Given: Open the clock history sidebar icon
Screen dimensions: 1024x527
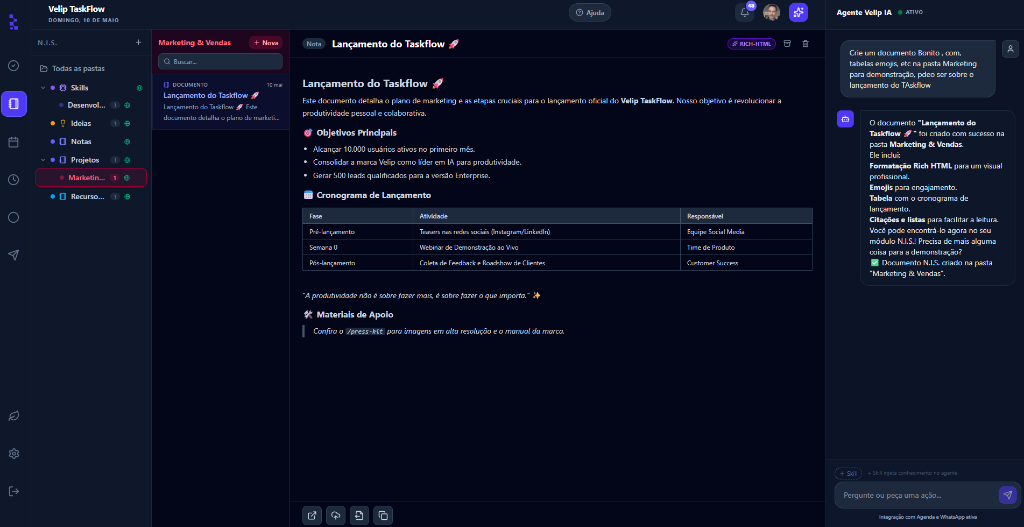Looking at the screenshot, I should [x=14, y=180].
